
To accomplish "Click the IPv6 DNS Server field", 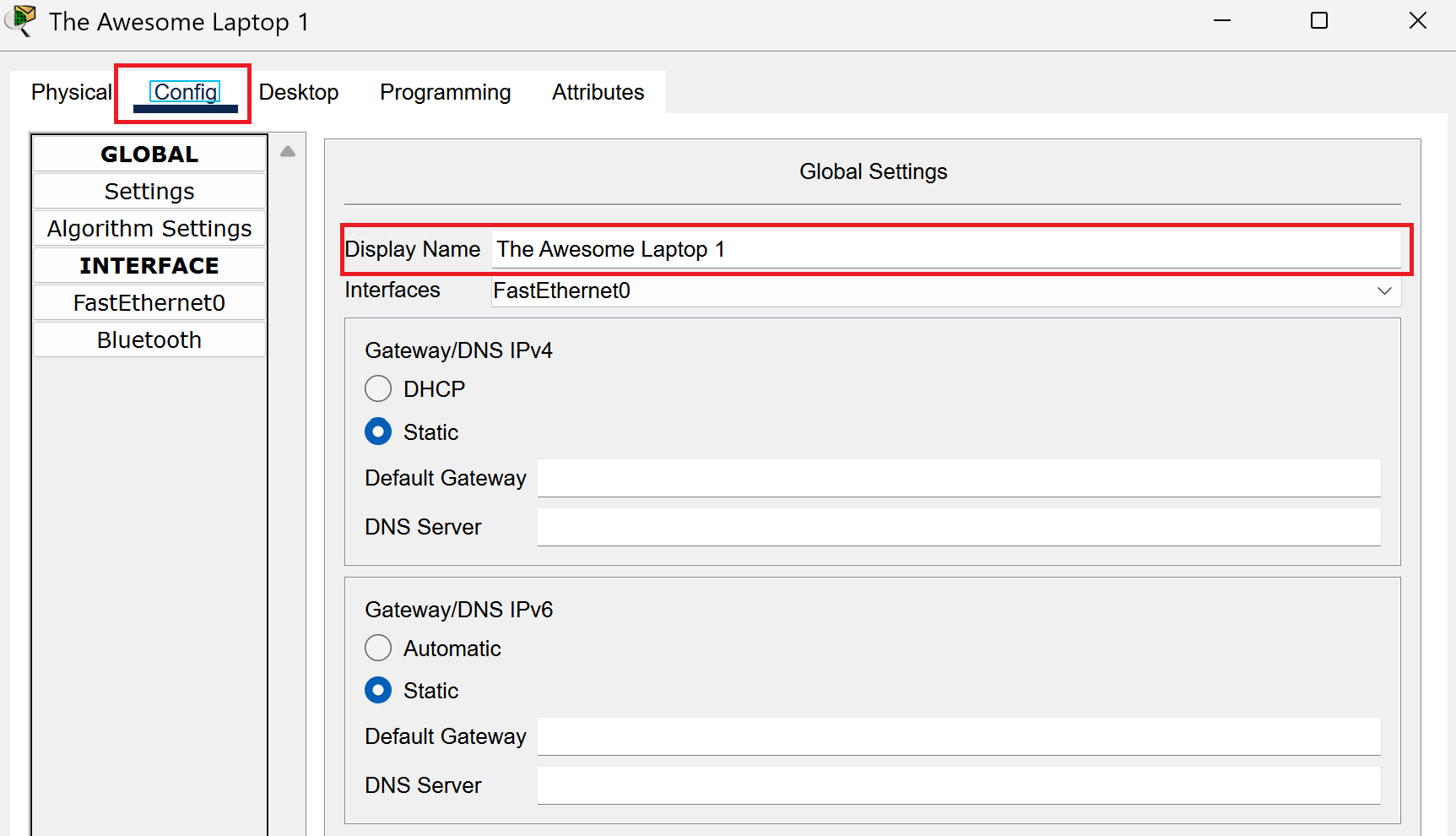I will click(959, 785).
